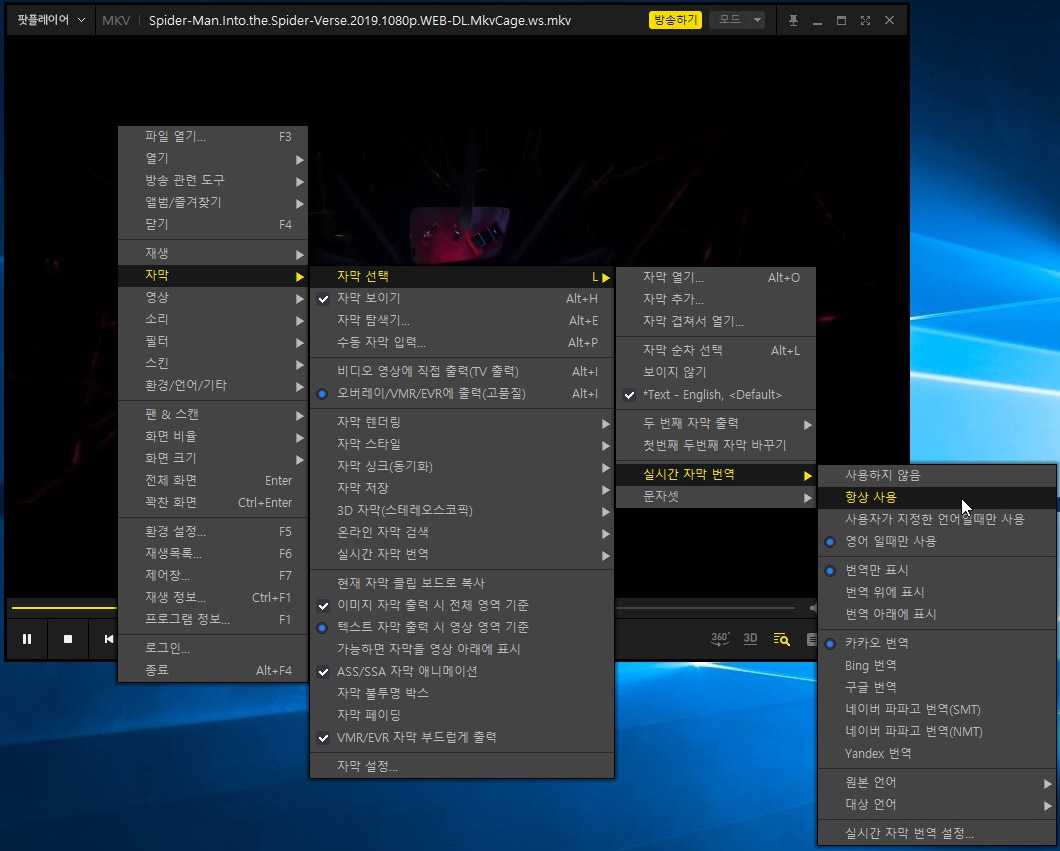
Task: Expand the 재생 submenu
Action: pos(213,253)
